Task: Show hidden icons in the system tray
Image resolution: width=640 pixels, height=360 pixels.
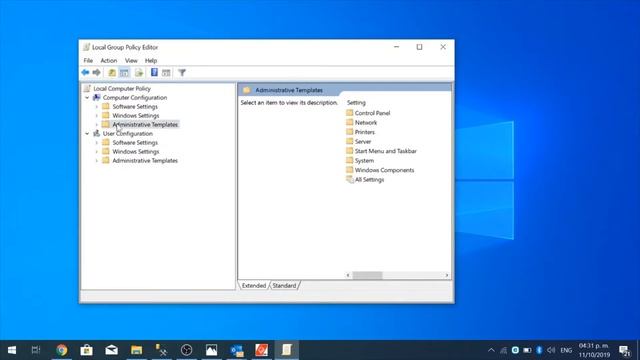Action: (491, 350)
